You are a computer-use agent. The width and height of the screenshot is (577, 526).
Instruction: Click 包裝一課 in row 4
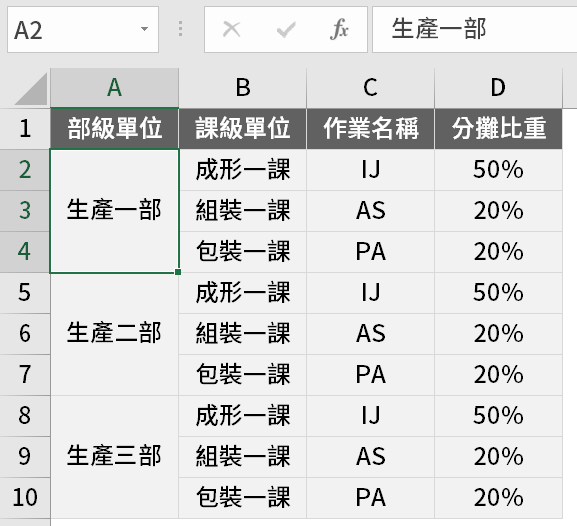click(243, 252)
